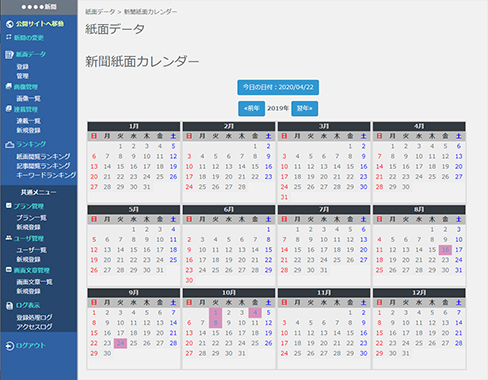Select 新規登録 under ユーザ管理
Image resolution: width=488 pixels, height=380 pixels.
(29, 259)
